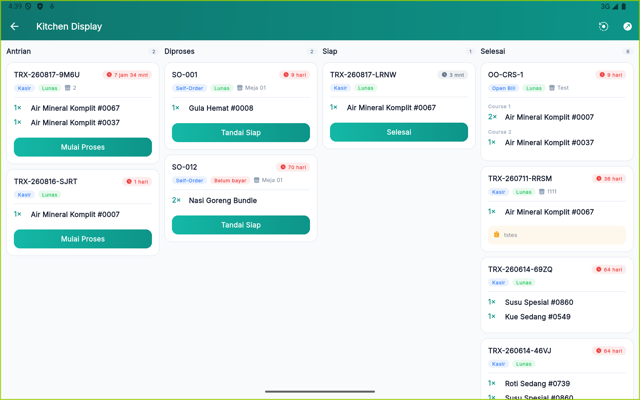The image size is (640, 400).
Task: Click item Nasi Goreng Bundle
Action: tap(223, 200)
